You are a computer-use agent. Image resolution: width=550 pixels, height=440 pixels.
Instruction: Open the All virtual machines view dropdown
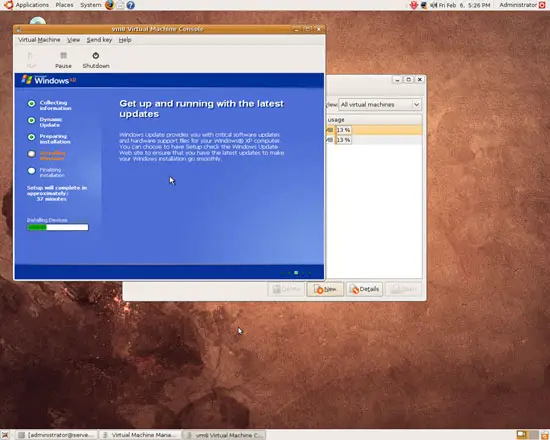click(x=380, y=105)
